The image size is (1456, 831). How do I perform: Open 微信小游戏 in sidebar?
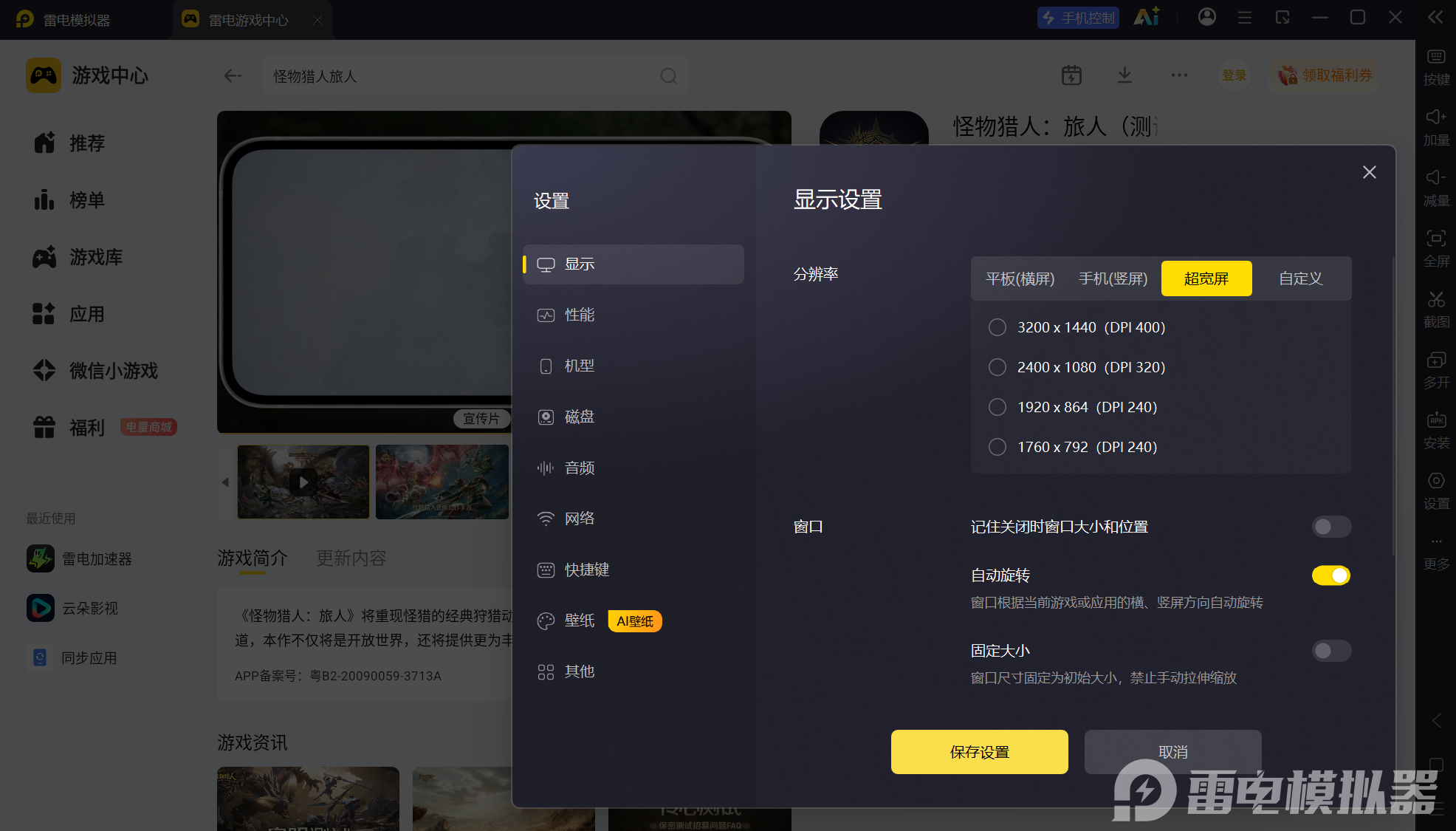96,370
